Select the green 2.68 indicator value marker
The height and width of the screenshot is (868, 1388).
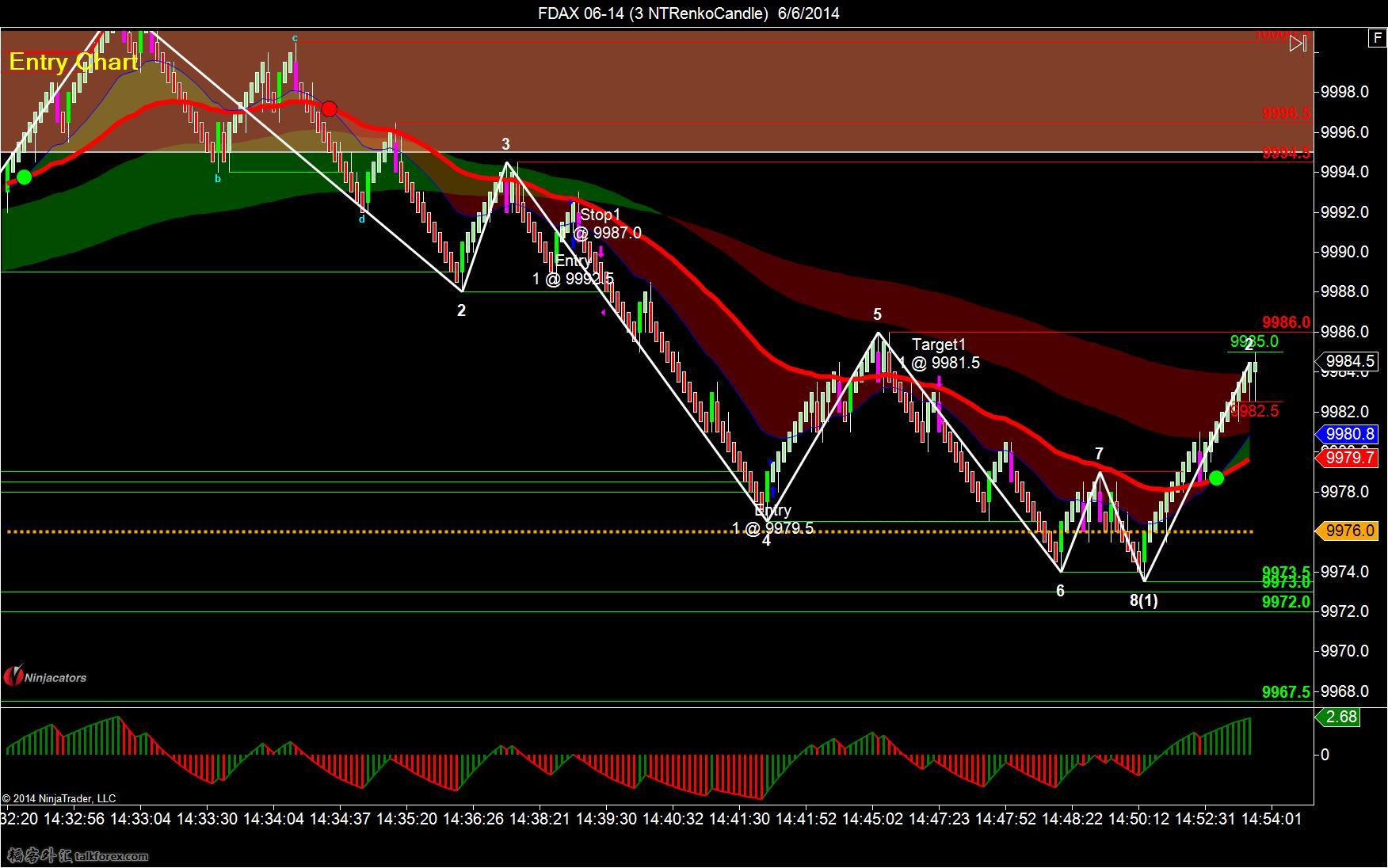click(x=1340, y=717)
